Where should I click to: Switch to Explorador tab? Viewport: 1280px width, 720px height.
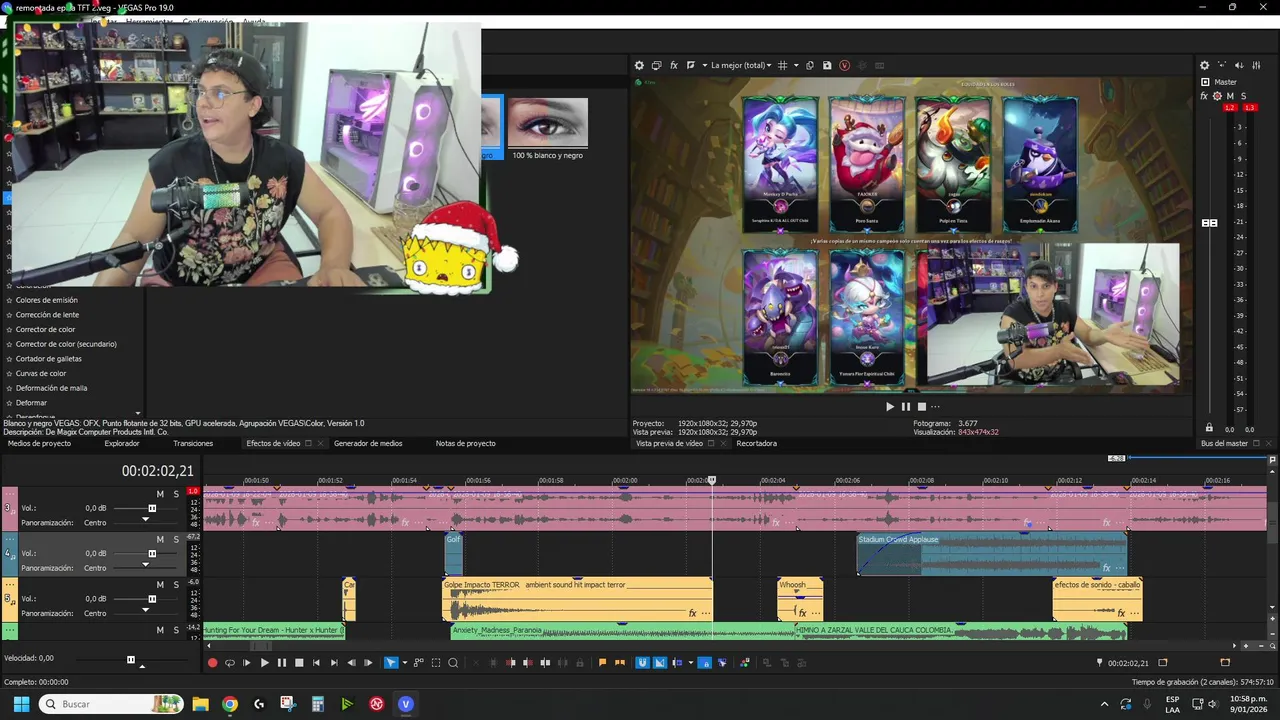click(122, 443)
